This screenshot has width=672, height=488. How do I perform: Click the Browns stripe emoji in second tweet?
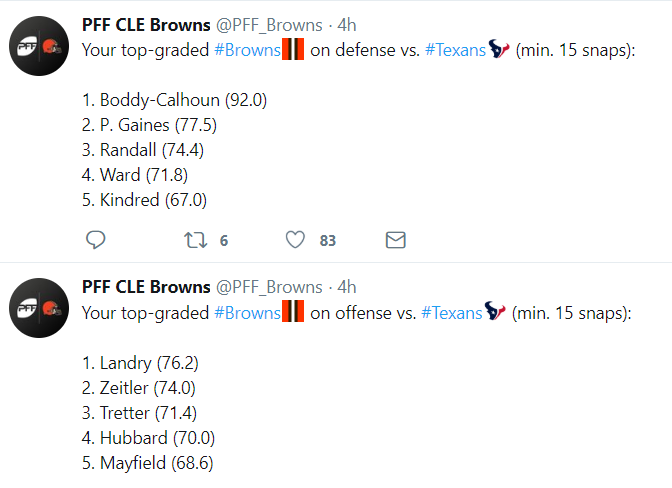coord(293,311)
